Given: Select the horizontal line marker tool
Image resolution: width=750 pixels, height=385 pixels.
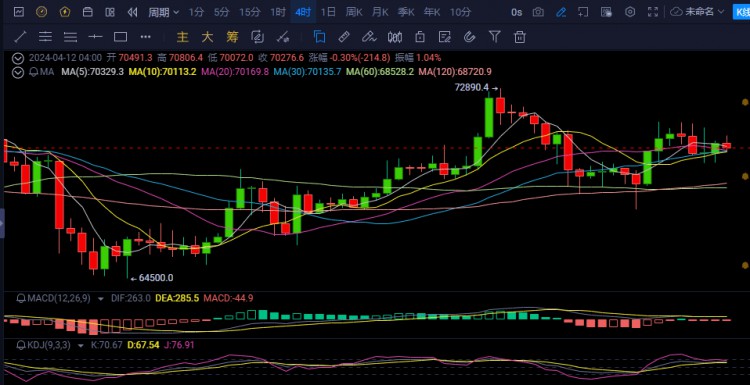Looking at the screenshot, I should (95, 36).
